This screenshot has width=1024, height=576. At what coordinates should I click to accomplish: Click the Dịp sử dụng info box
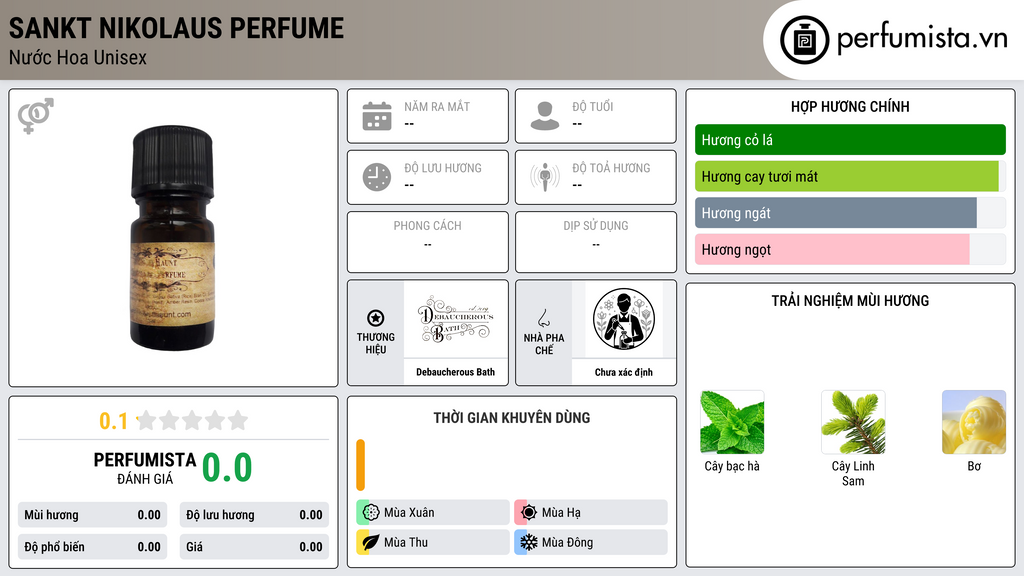click(596, 242)
